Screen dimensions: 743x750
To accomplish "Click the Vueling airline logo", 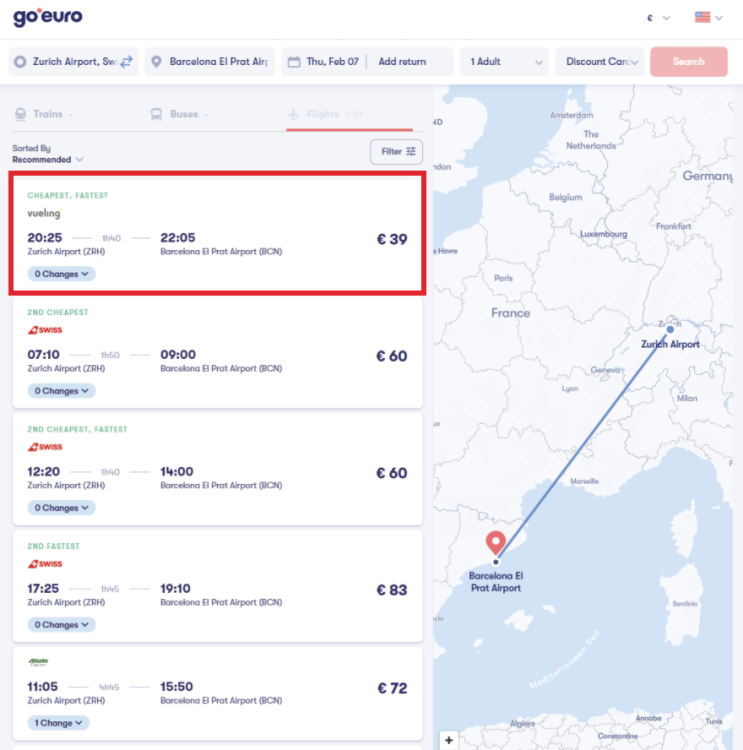I will (44, 213).
